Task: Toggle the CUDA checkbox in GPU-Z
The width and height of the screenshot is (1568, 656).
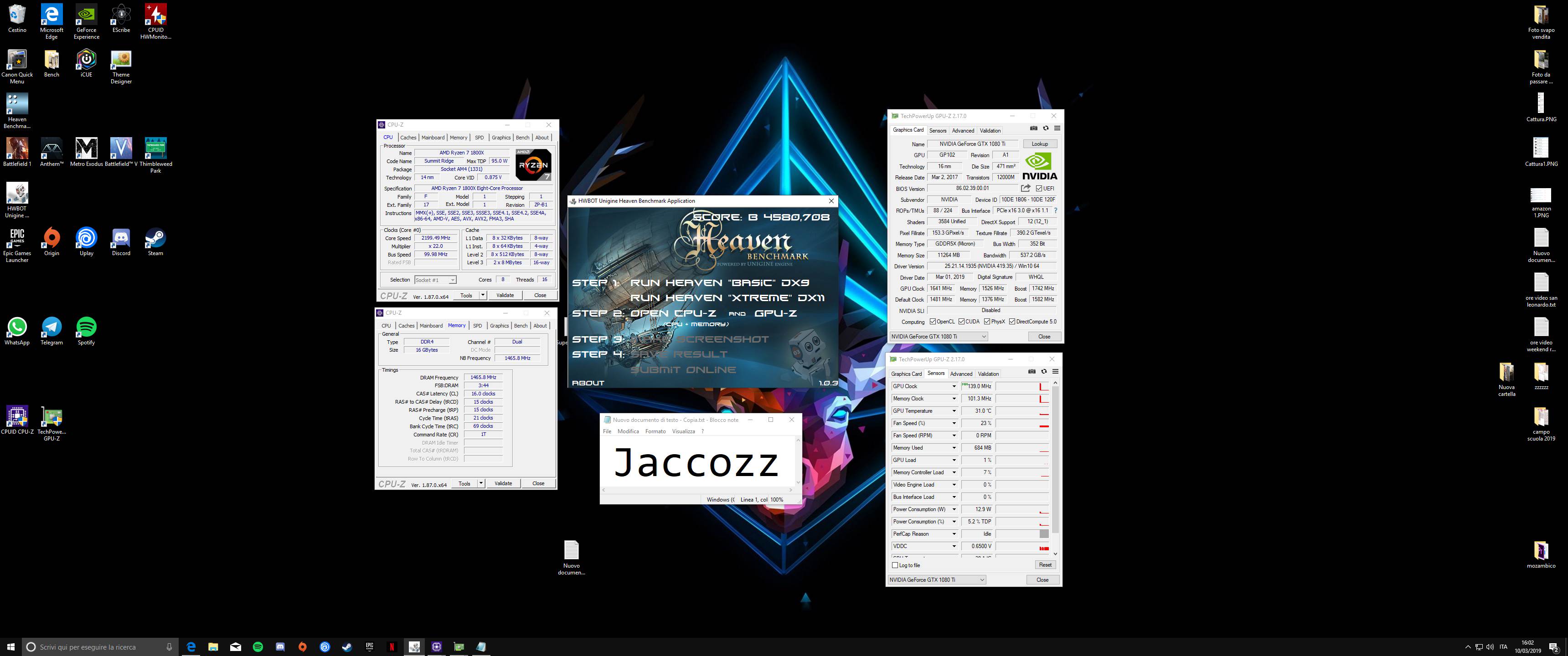Action: (961, 321)
